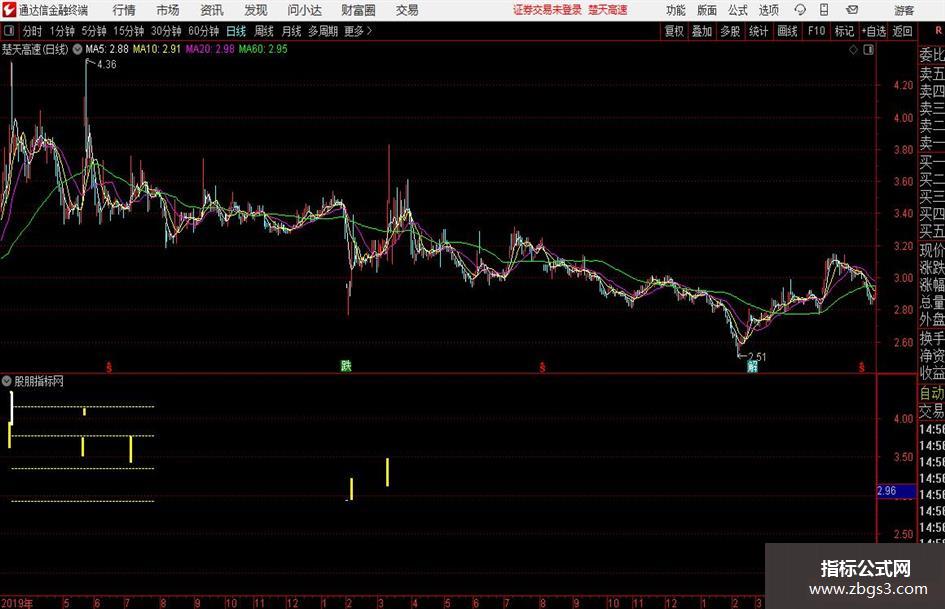Open the 问小达 menu
The image size is (945, 609).
pyautogui.click(x=304, y=10)
